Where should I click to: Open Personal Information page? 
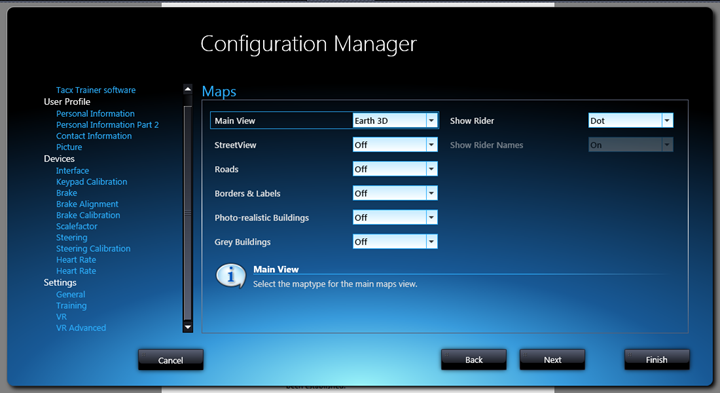[96, 113]
